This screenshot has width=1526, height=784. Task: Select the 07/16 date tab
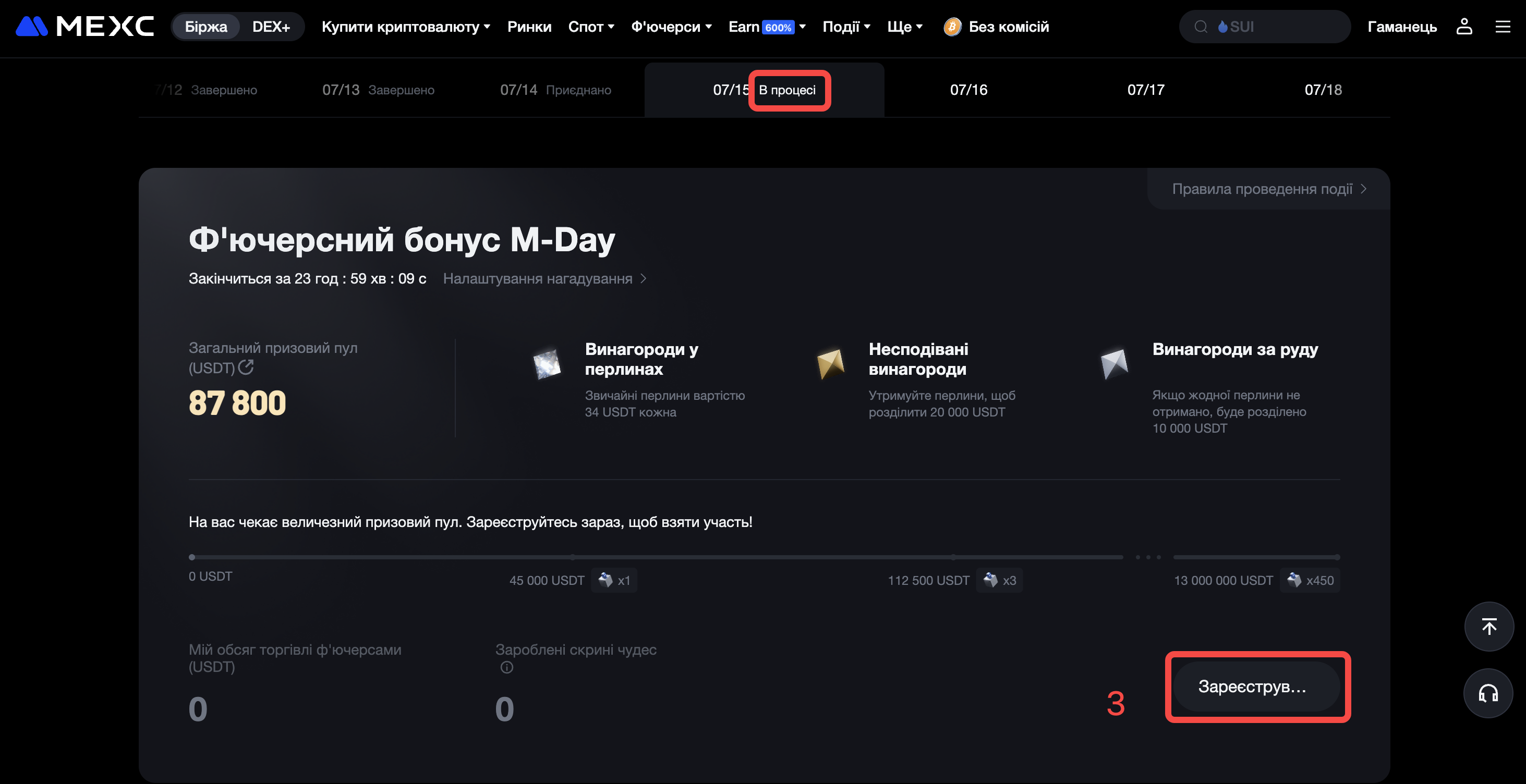pos(968,90)
